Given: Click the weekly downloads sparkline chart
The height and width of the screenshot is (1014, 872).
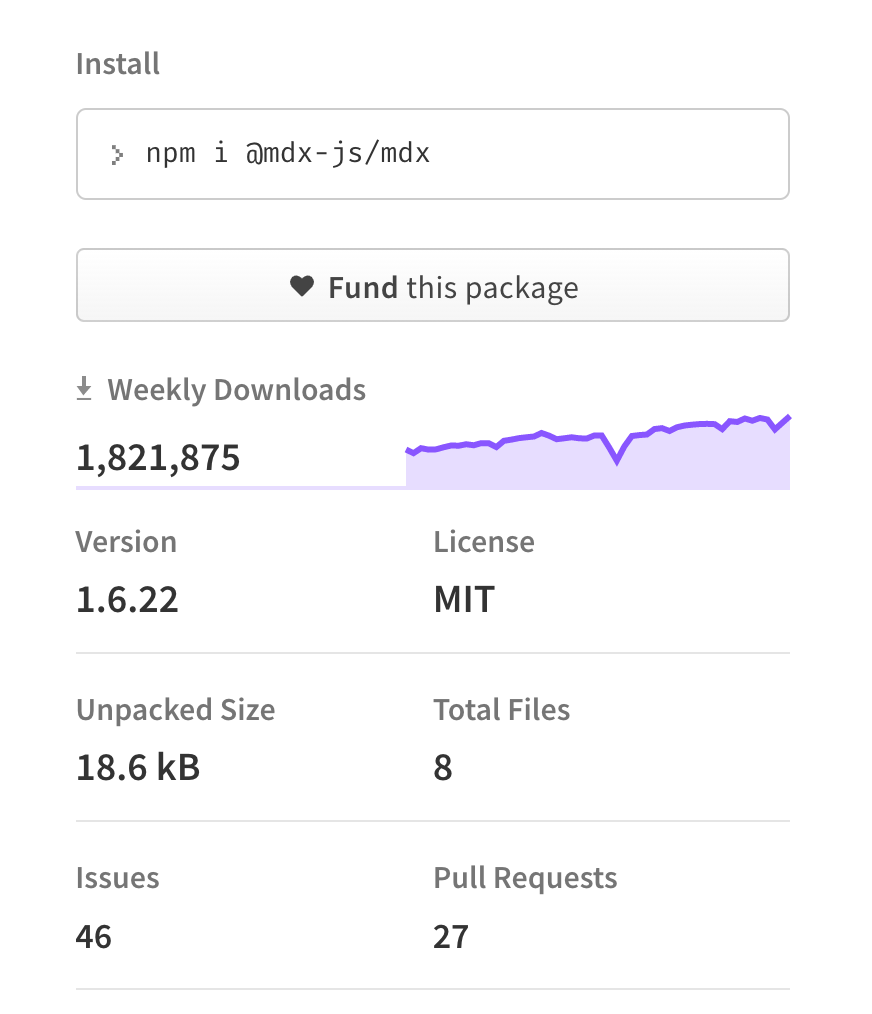Looking at the screenshot, I should pyautogui.click(x=598, y=452).
